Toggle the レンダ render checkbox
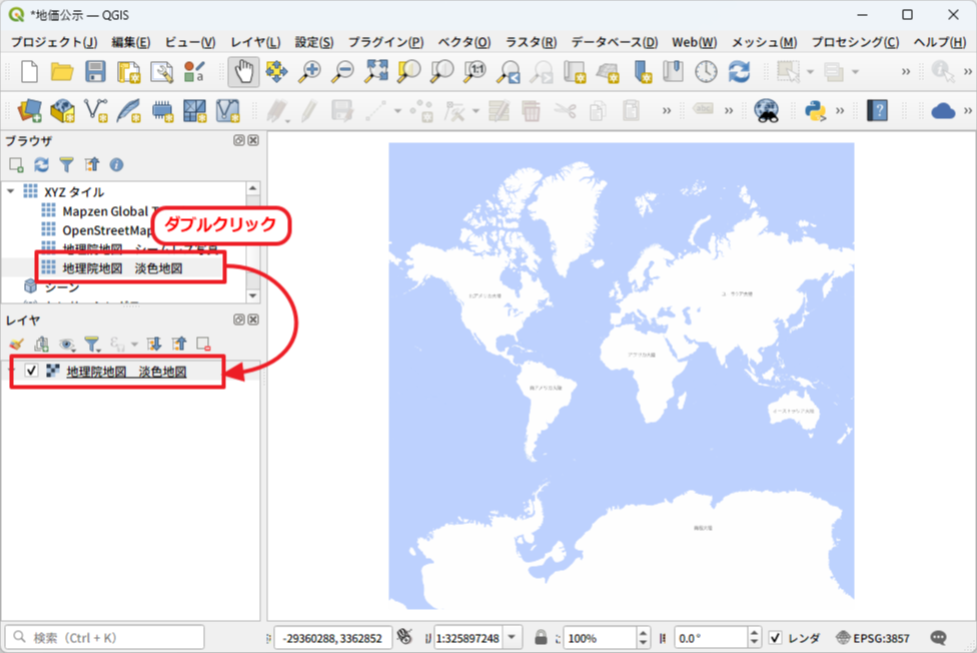 tap(776, 638)
